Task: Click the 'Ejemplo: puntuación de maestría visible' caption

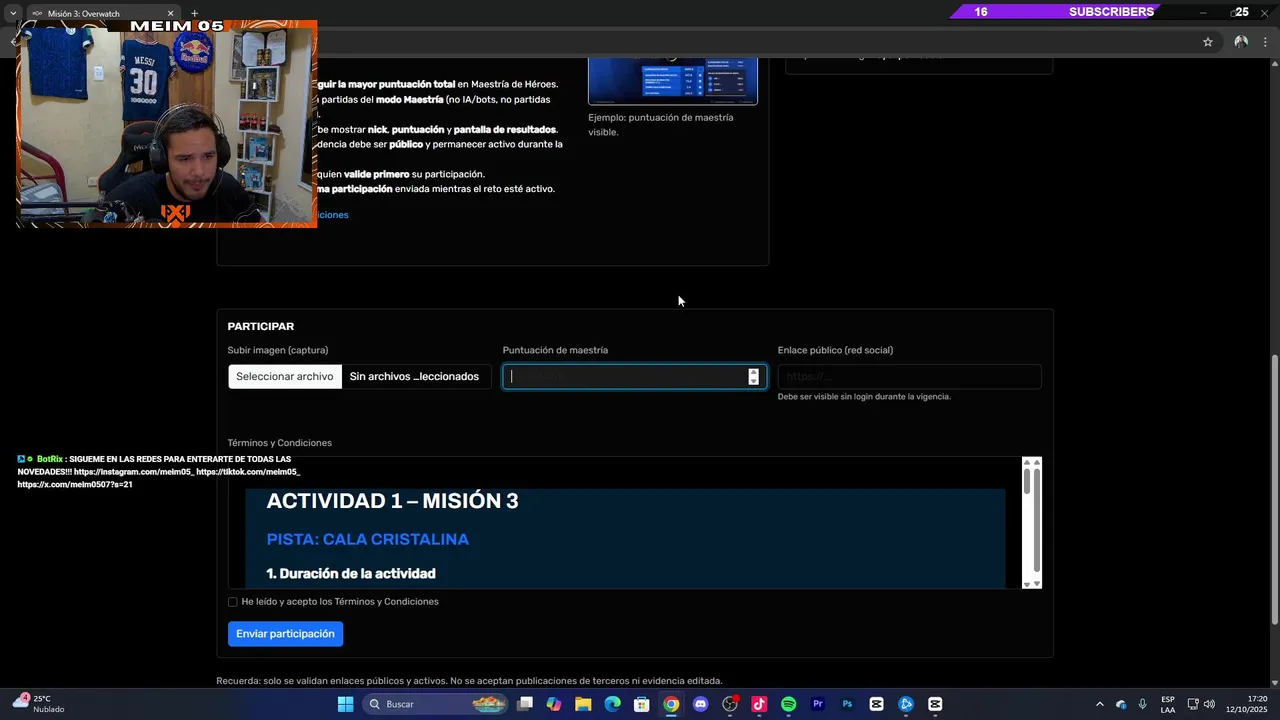Action: point(661,124)
